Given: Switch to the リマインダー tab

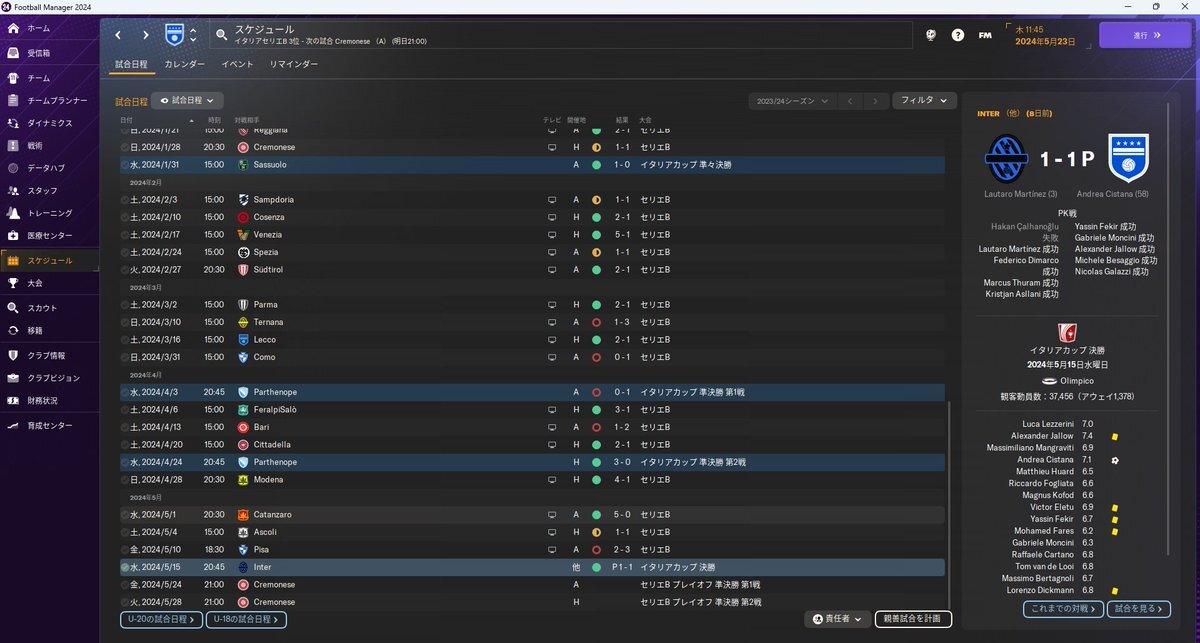Looking at the screenshot, I should 294,64.
